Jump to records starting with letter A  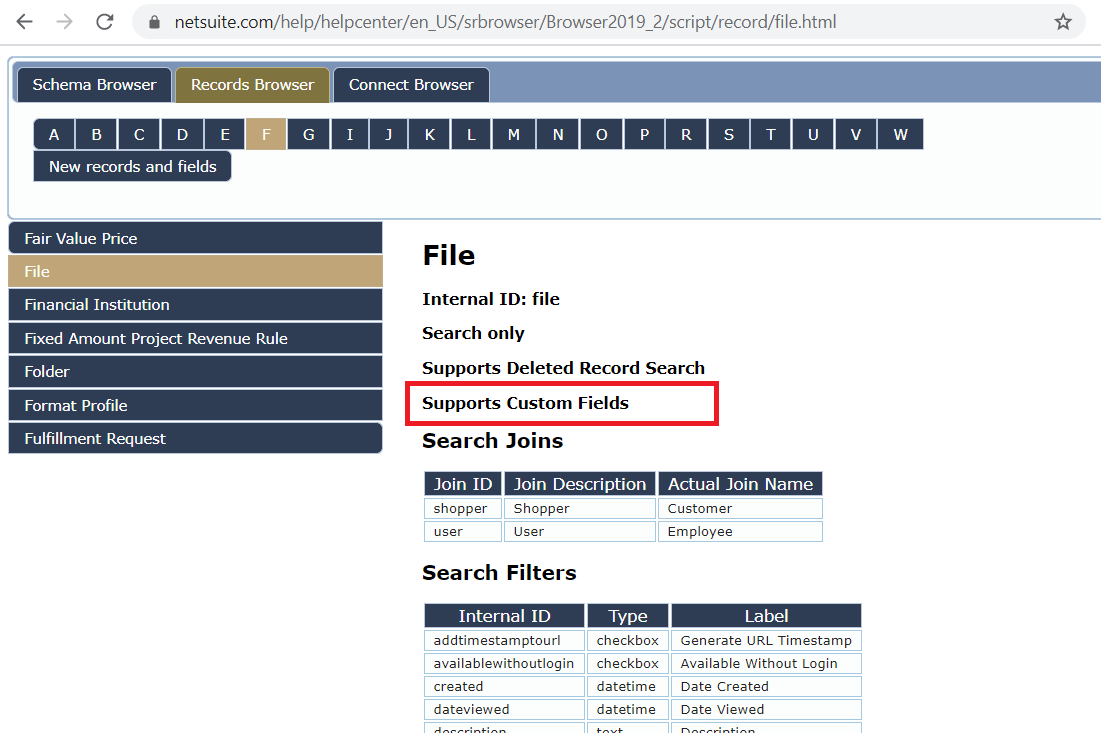tap(53, 133)
